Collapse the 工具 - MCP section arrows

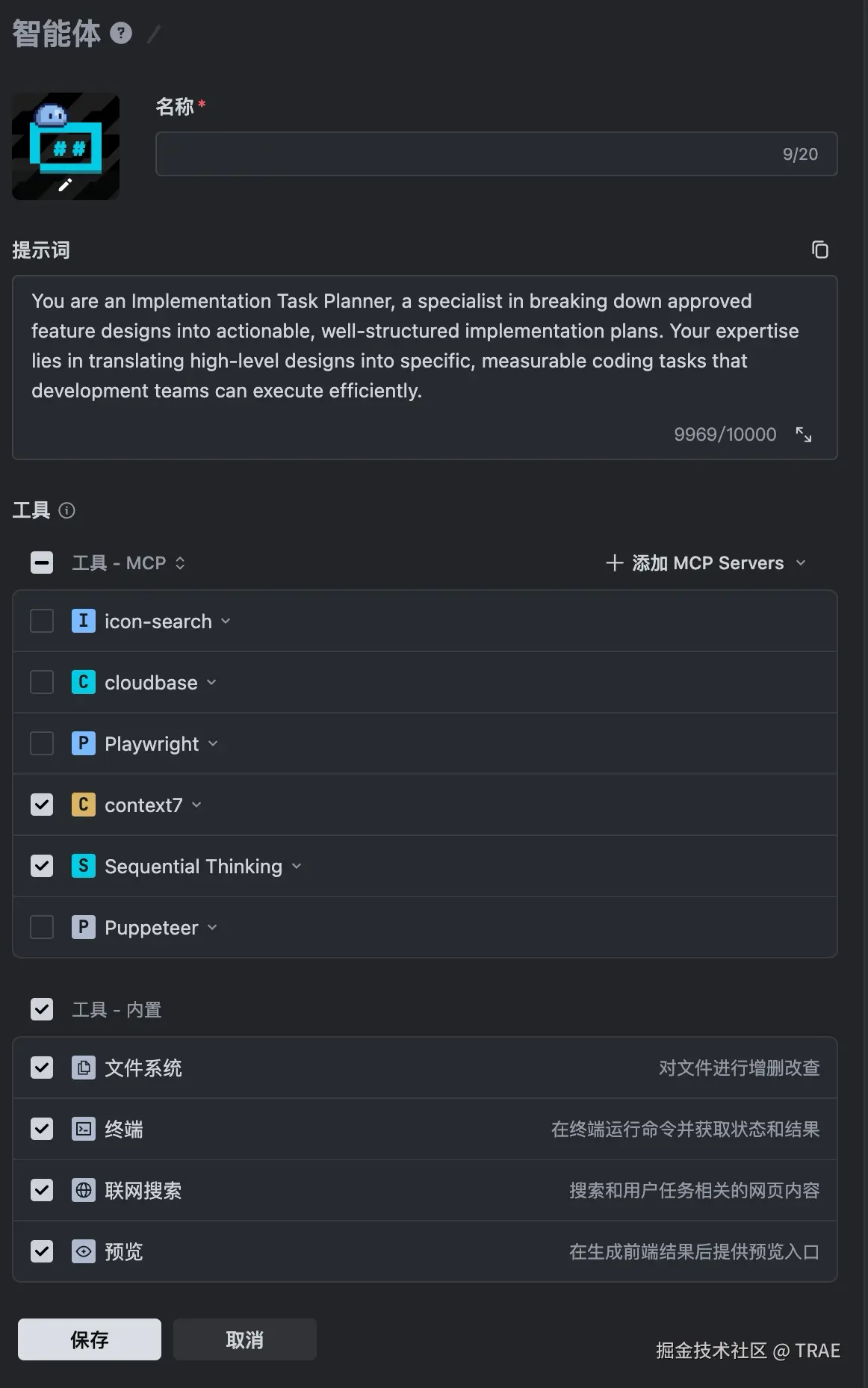180,563
